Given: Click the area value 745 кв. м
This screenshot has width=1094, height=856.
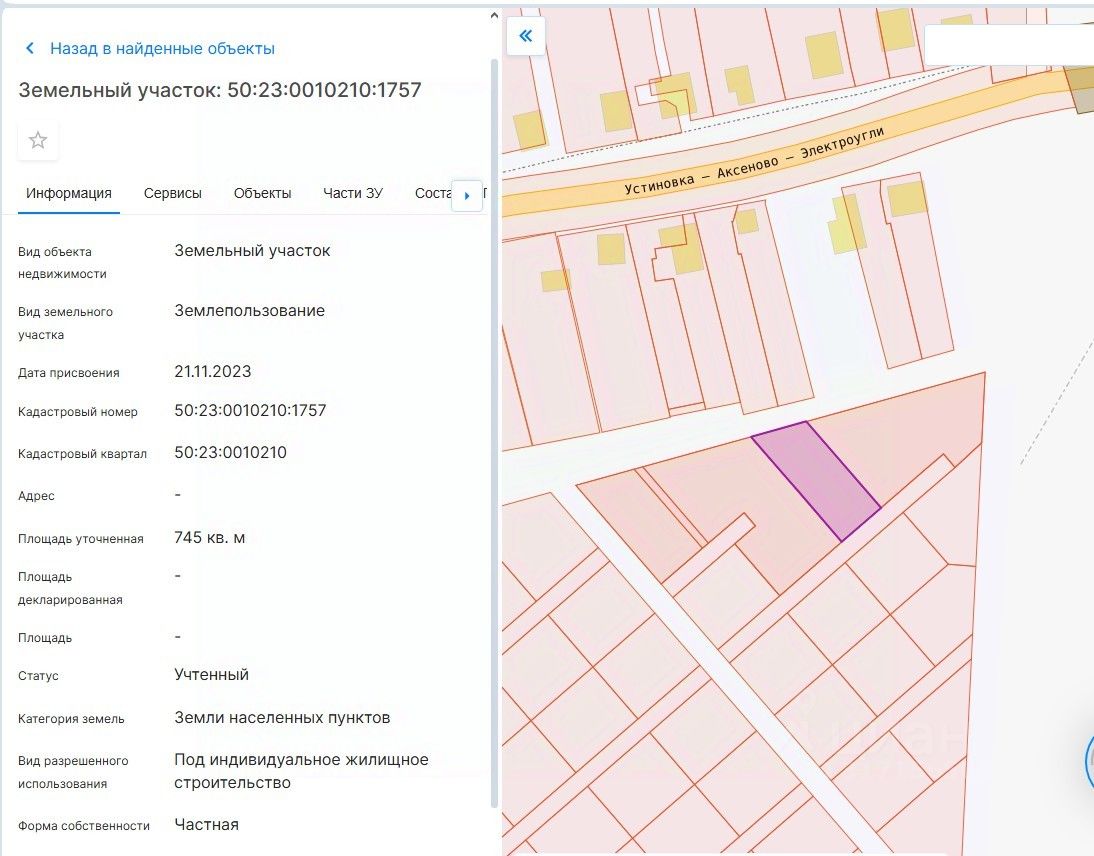Looking at the screenshot, I should tap(209, 537).
